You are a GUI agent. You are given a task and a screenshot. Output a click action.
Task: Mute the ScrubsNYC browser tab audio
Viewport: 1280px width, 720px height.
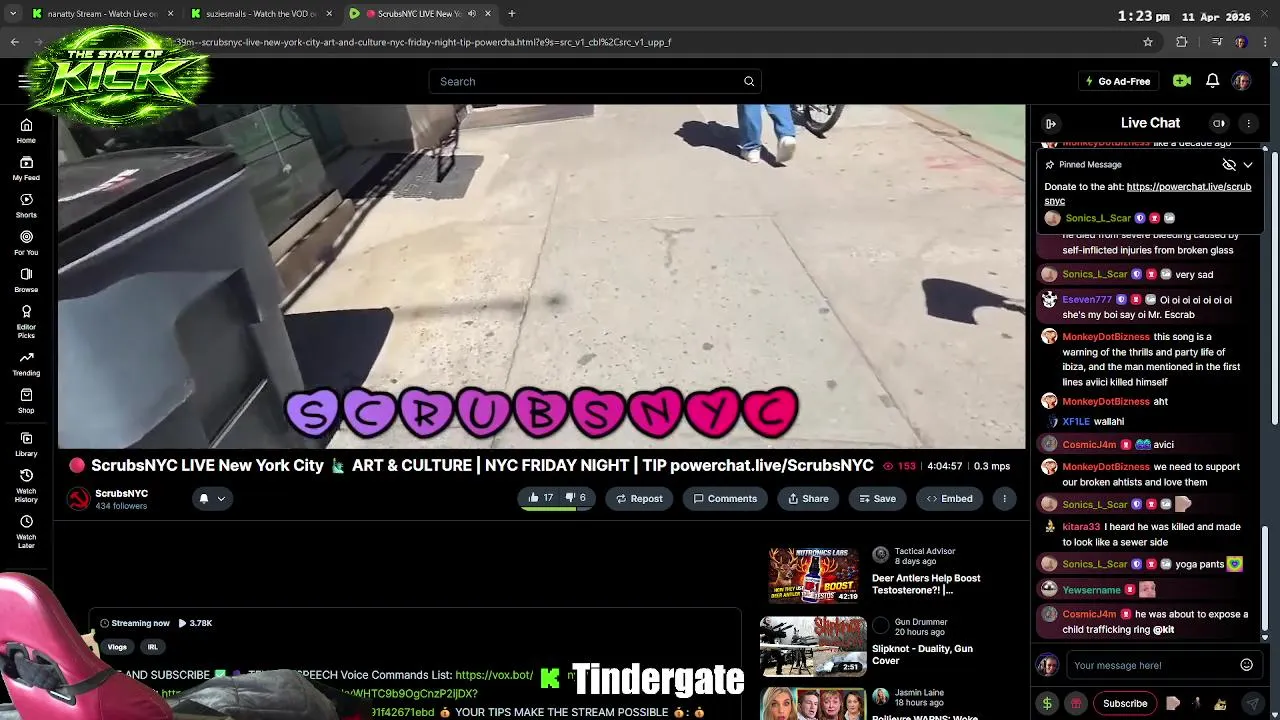(472, 14)
